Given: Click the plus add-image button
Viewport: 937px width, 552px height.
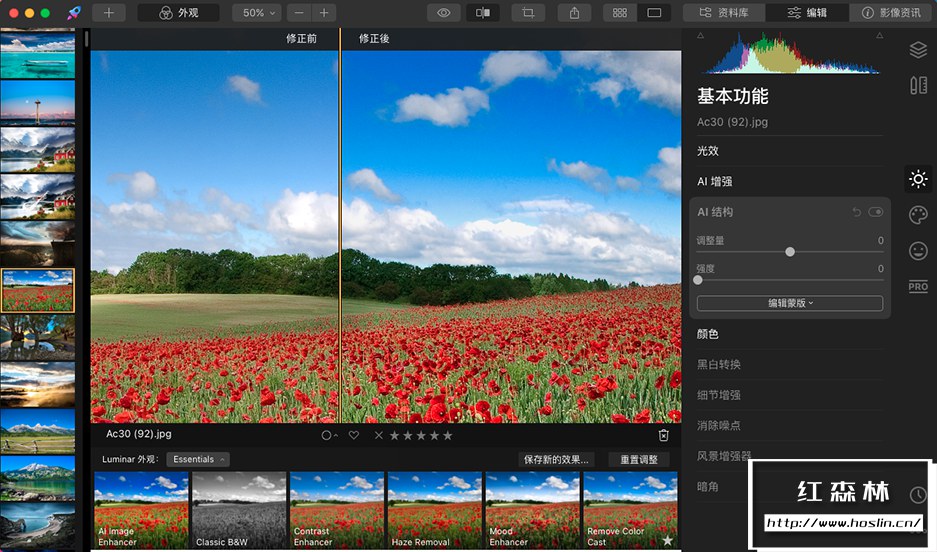Looking at the screenshot, I should 108,13.
